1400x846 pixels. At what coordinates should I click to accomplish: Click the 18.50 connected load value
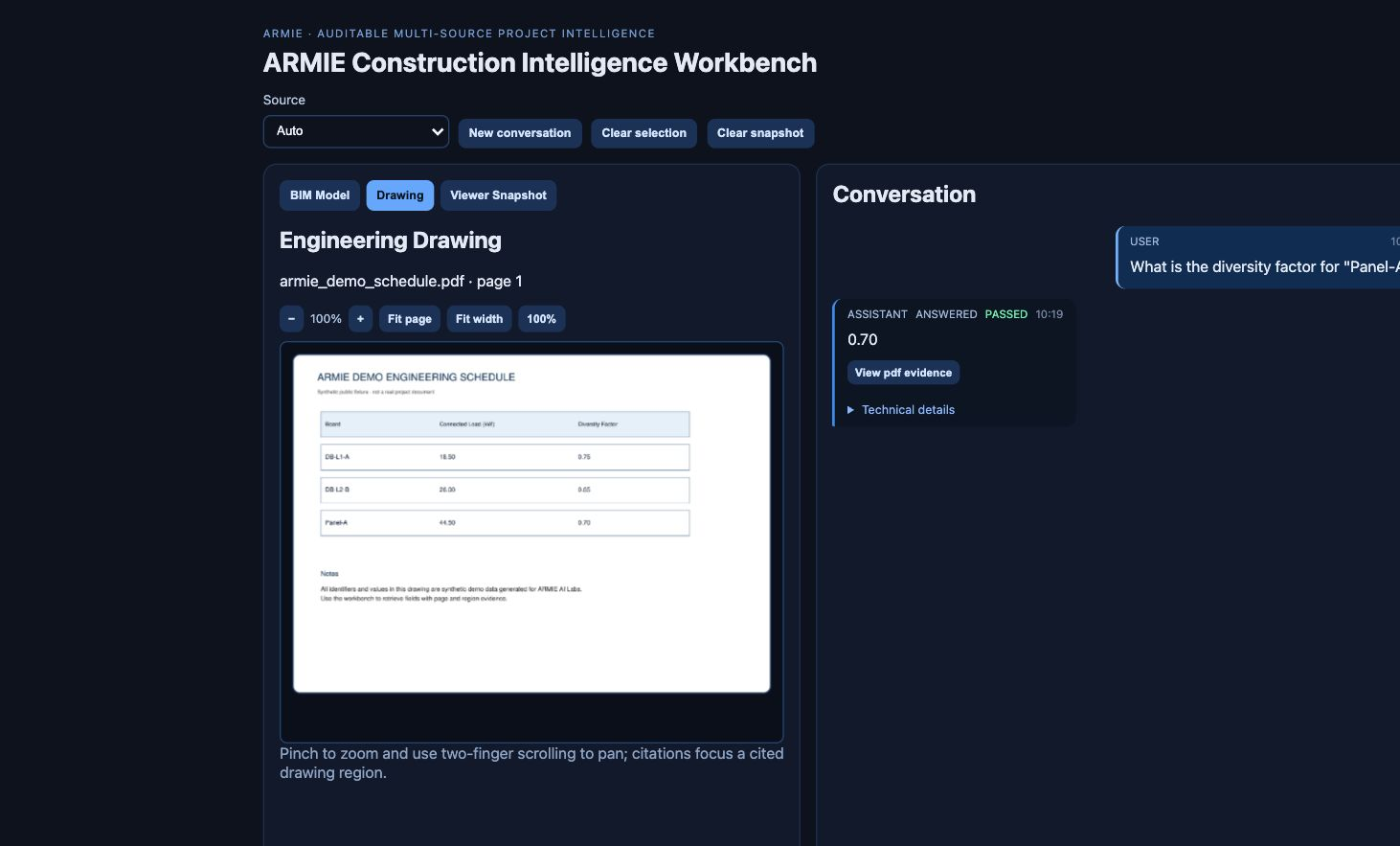click(447, 457)
